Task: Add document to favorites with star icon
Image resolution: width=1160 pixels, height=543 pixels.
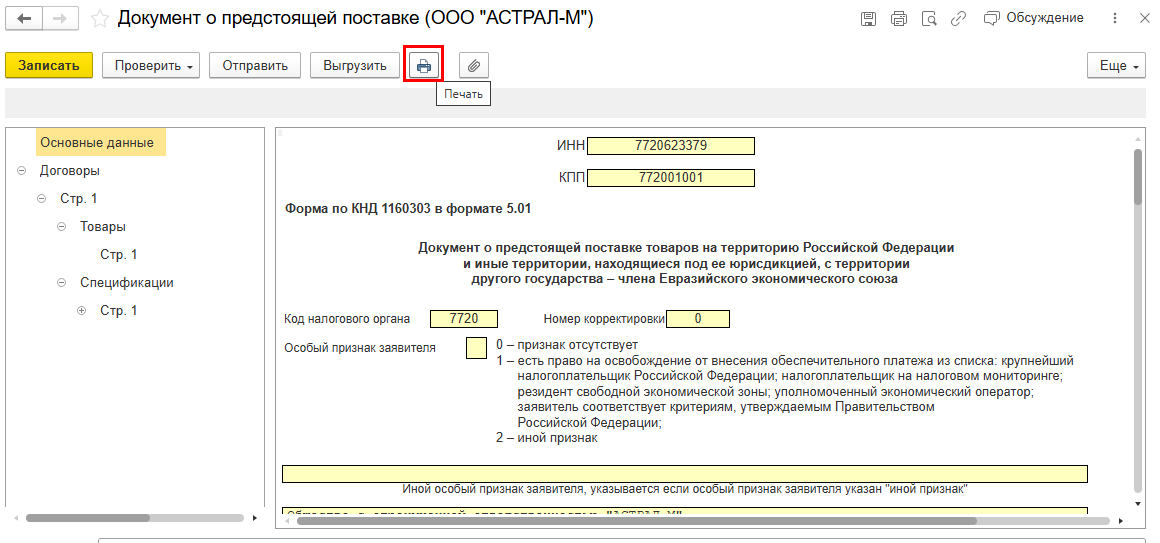Action: click(x=100, y=19)
